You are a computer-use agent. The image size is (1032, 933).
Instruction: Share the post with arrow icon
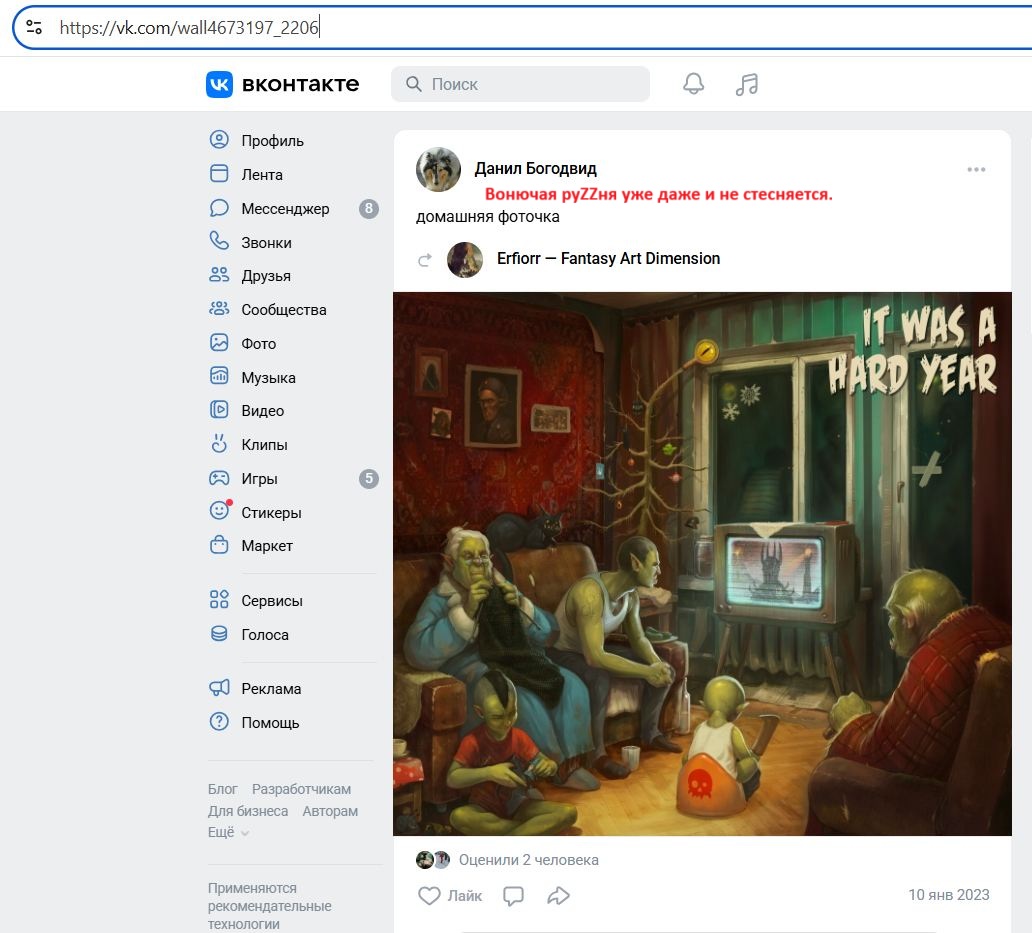pyautogui.click(x=558, y=895)
